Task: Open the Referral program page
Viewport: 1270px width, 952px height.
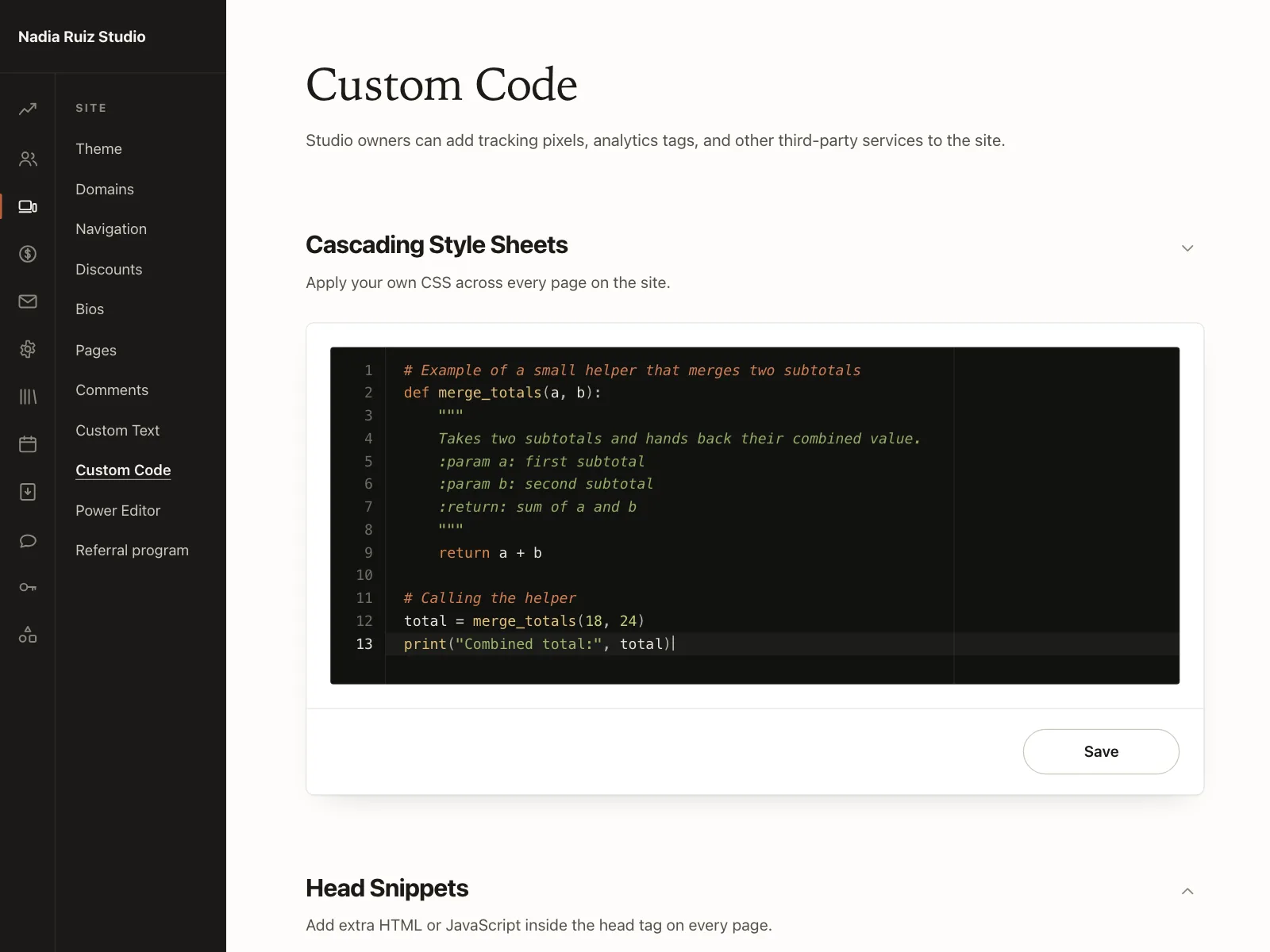Action: tap(132, 551)
